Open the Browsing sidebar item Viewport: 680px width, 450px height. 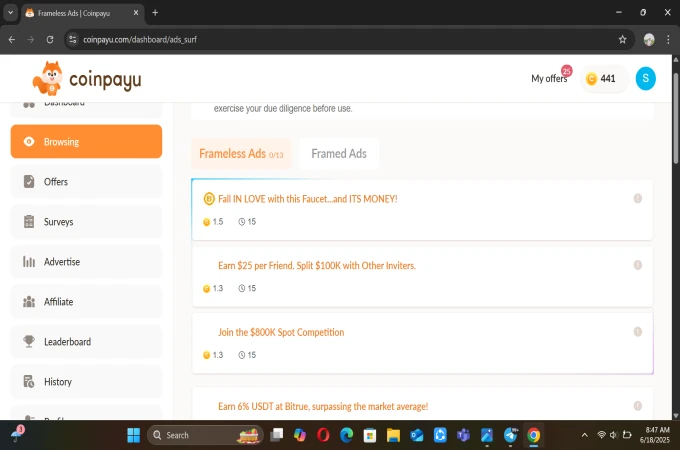pyautogui.click(x=86, y=141)
